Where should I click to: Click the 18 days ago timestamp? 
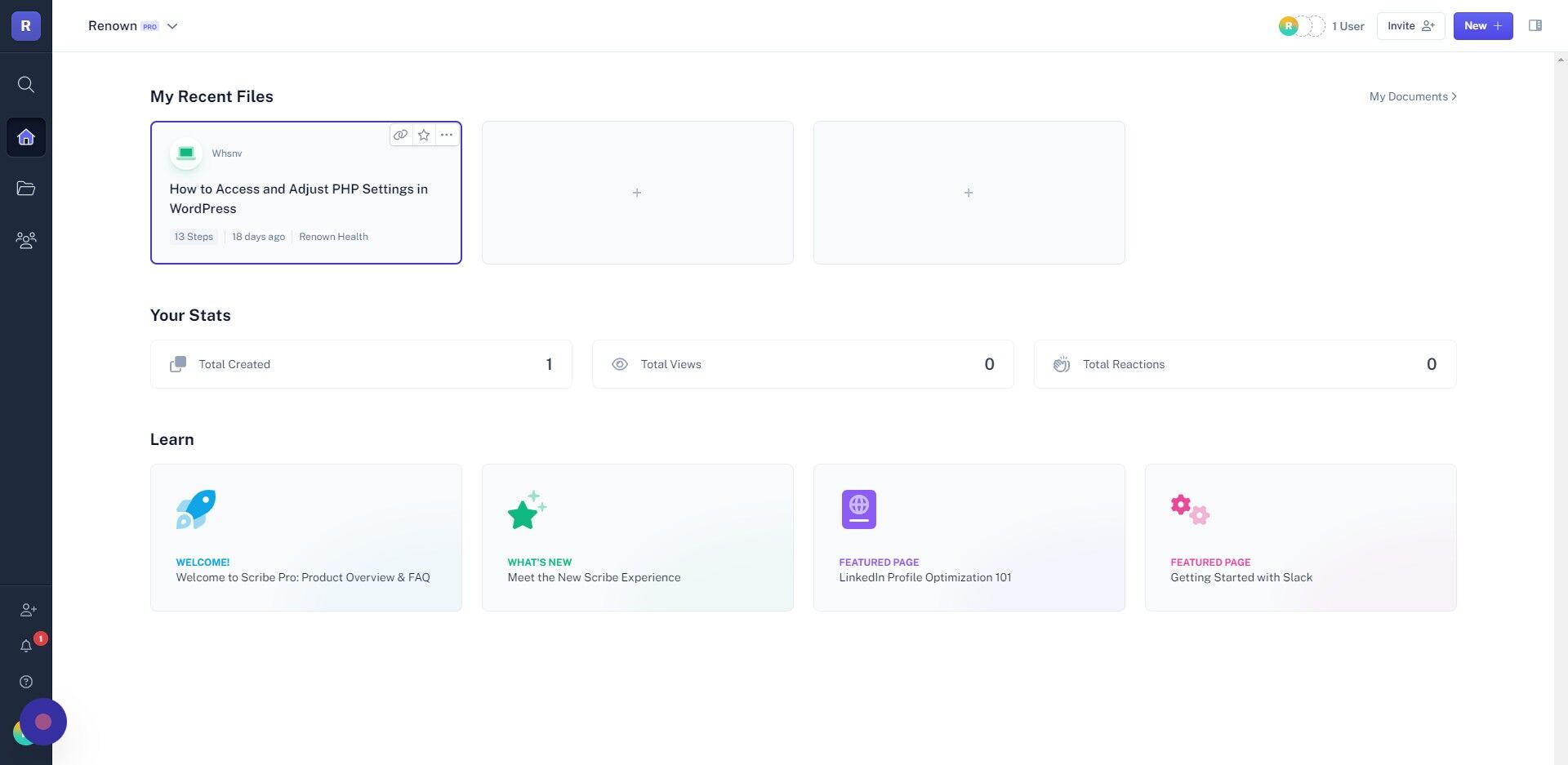tap(258, 237)
